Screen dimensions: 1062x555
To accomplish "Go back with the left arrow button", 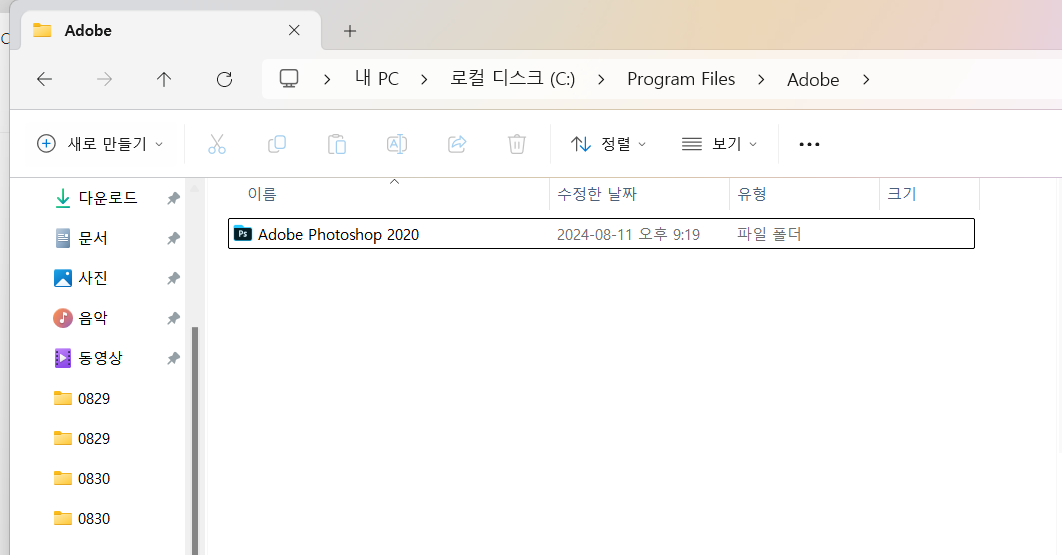I will [x=45, y=79].
